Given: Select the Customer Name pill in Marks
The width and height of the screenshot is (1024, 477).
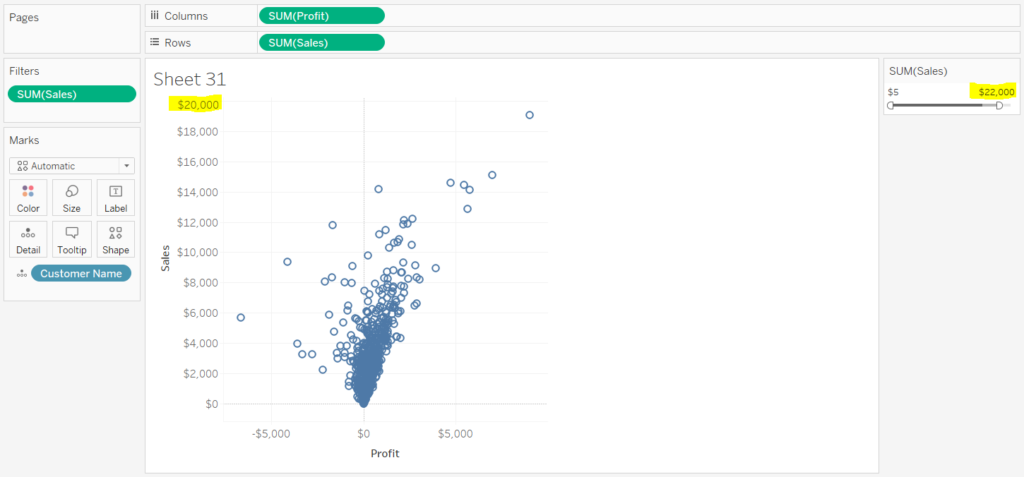Looking at the screenshot, I should click(x=81, y=273).
